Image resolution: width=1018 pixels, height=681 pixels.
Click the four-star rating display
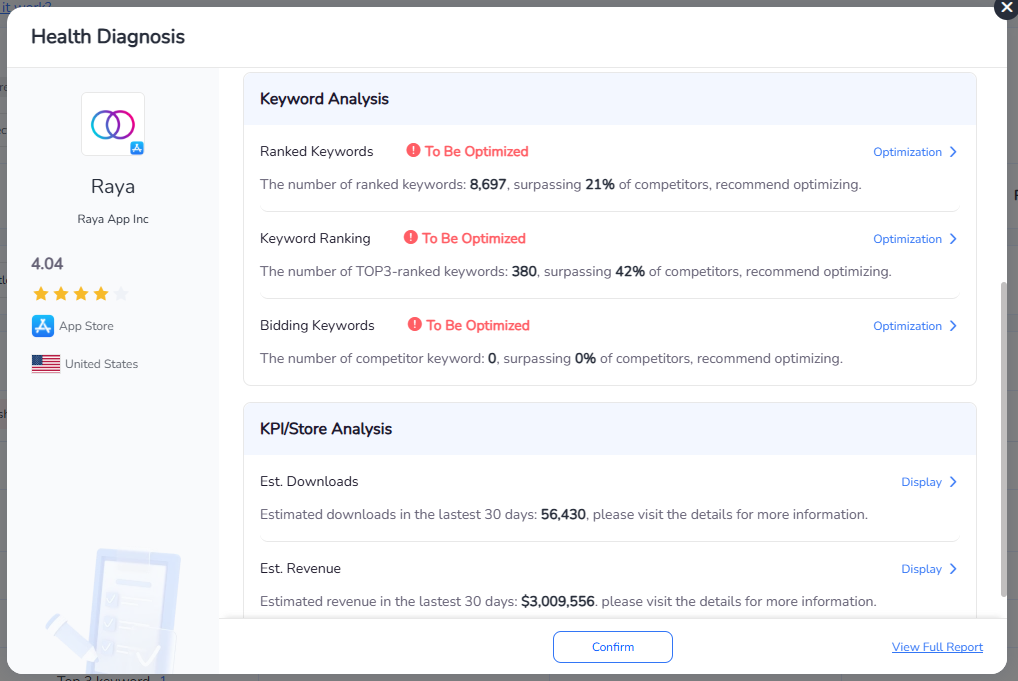click(x=80, y=294)
